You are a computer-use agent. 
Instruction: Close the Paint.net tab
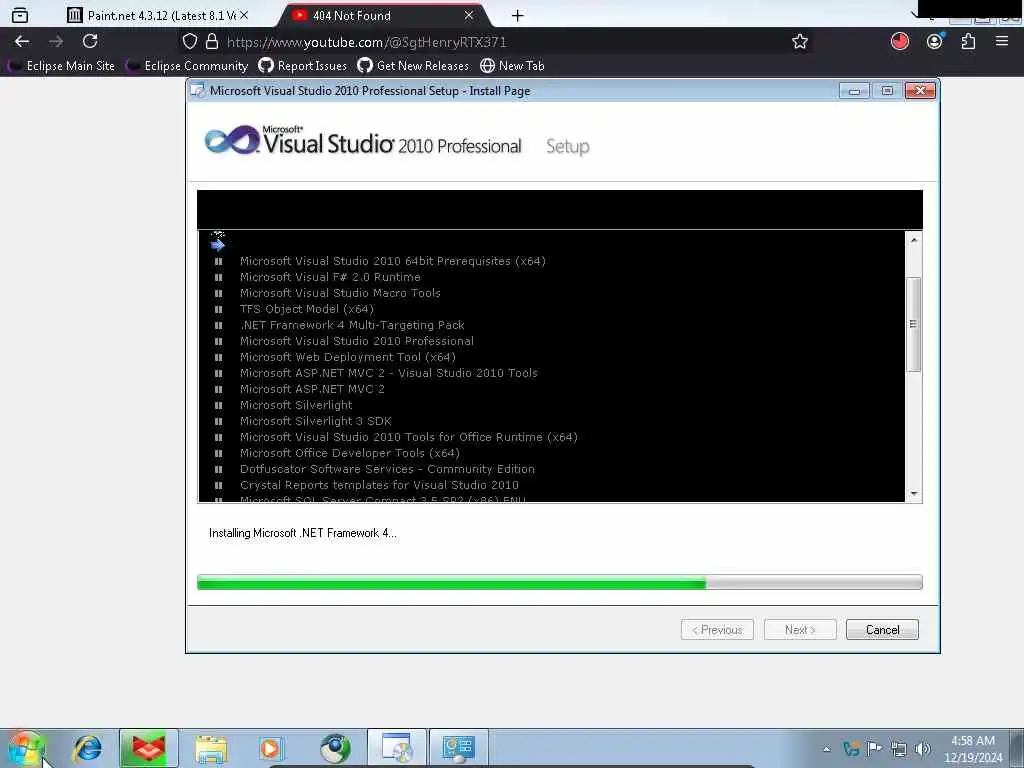(244, 15)
